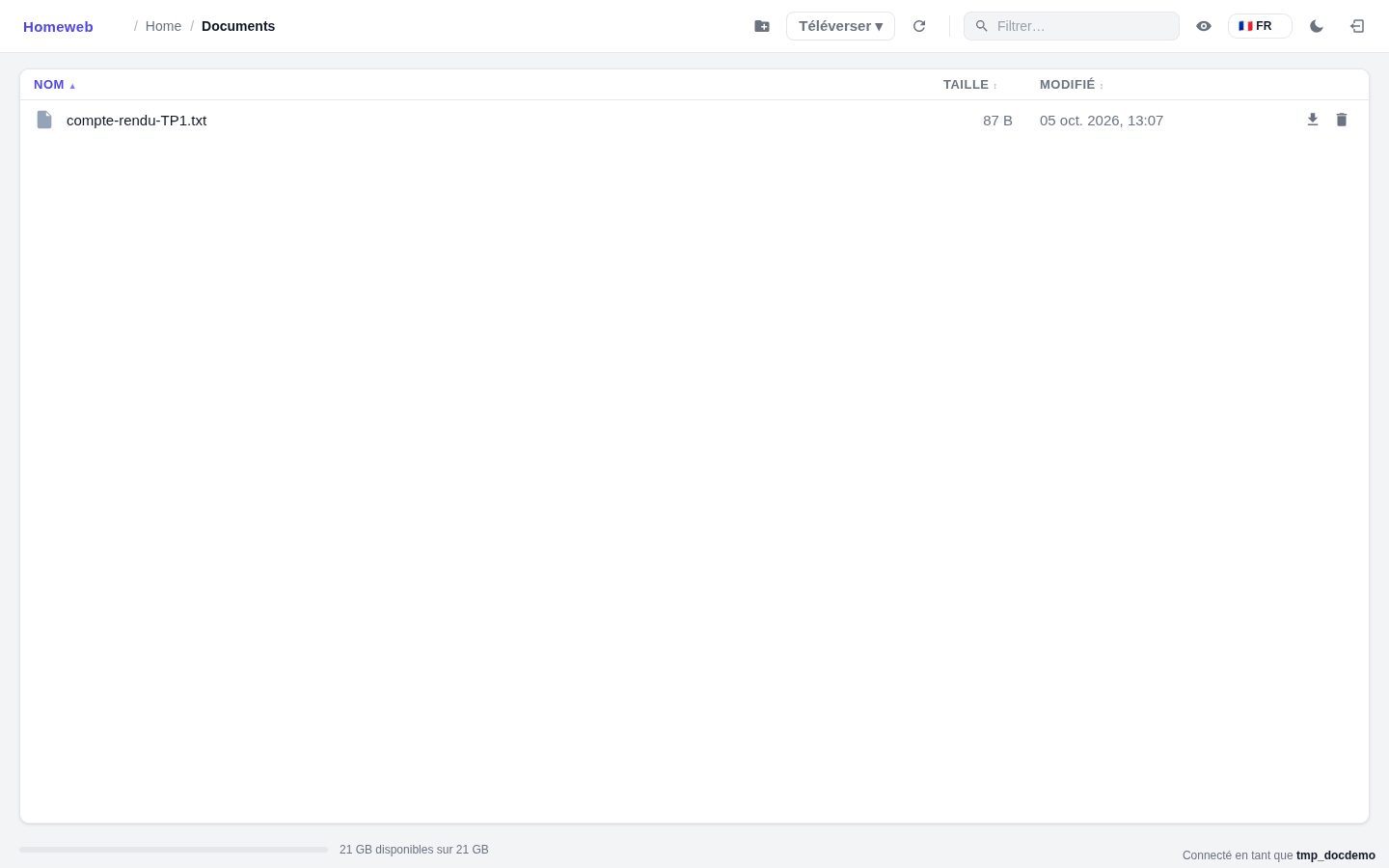Toggle hidden files with the eye icon
Image resolution: width=1389 pixels, height=868 pixels.
(1204, 26)
